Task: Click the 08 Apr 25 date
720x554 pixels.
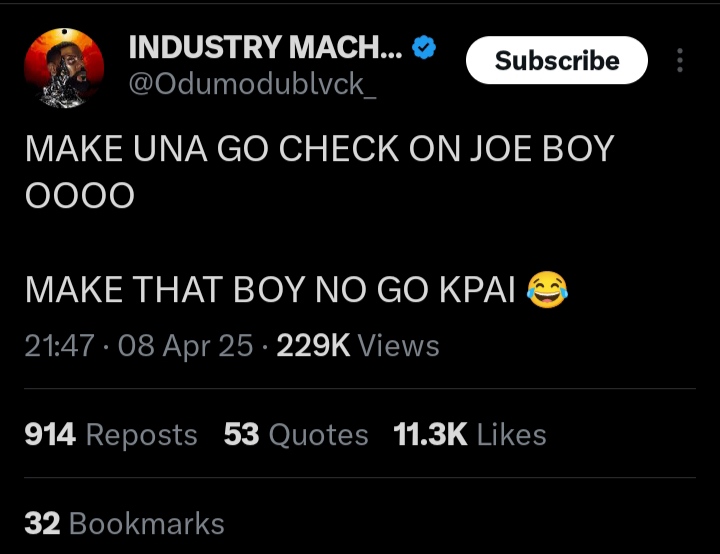Action: (185, 346)
